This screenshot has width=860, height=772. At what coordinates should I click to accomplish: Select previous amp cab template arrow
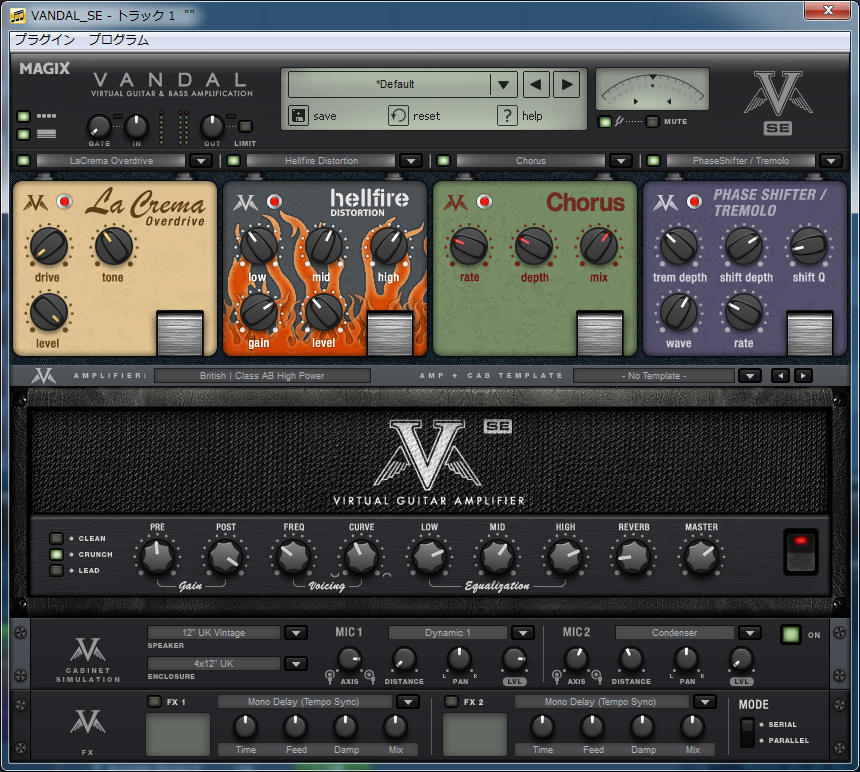[x=780, y=376]
